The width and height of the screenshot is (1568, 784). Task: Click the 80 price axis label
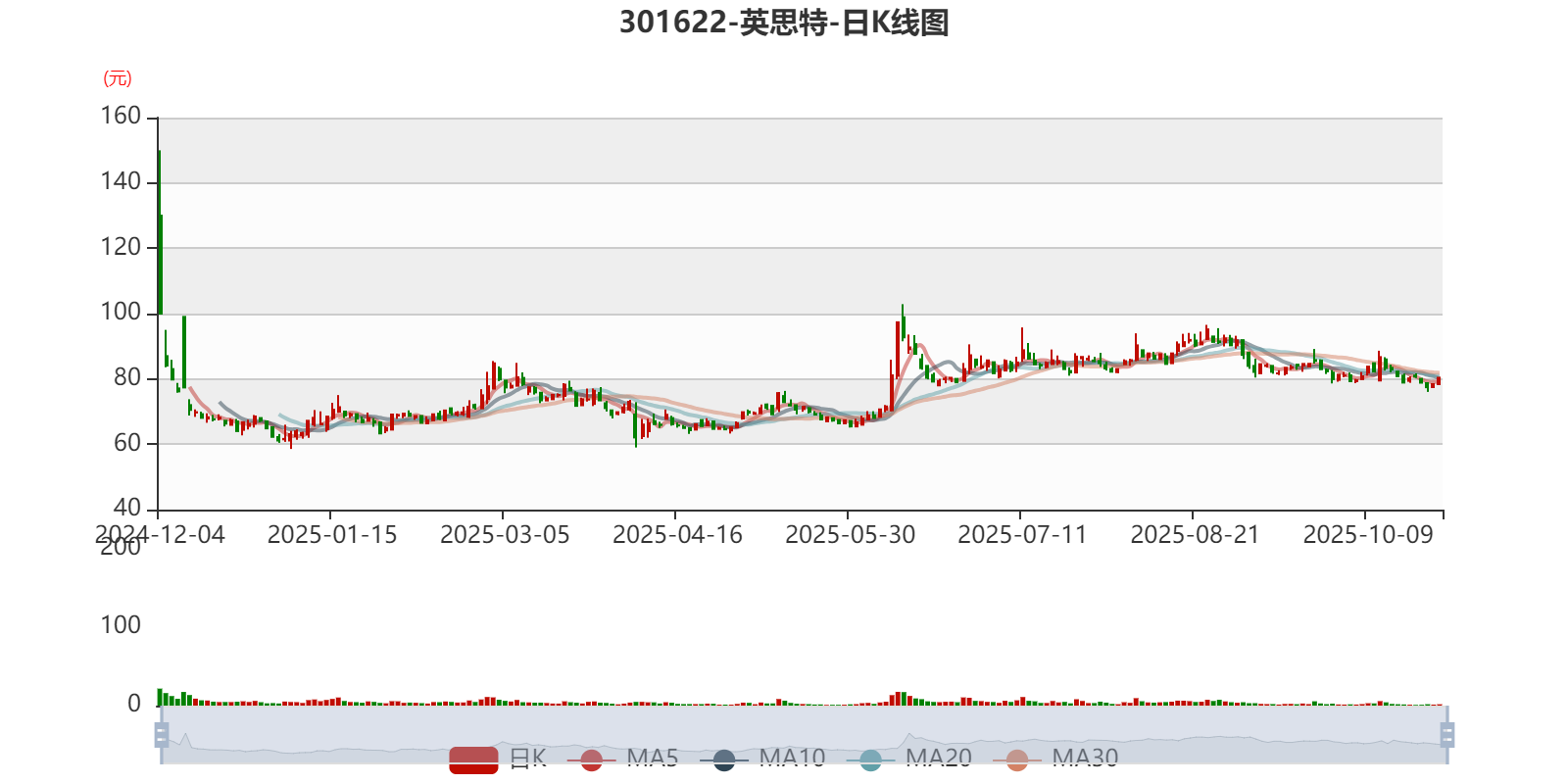(127, 377)
